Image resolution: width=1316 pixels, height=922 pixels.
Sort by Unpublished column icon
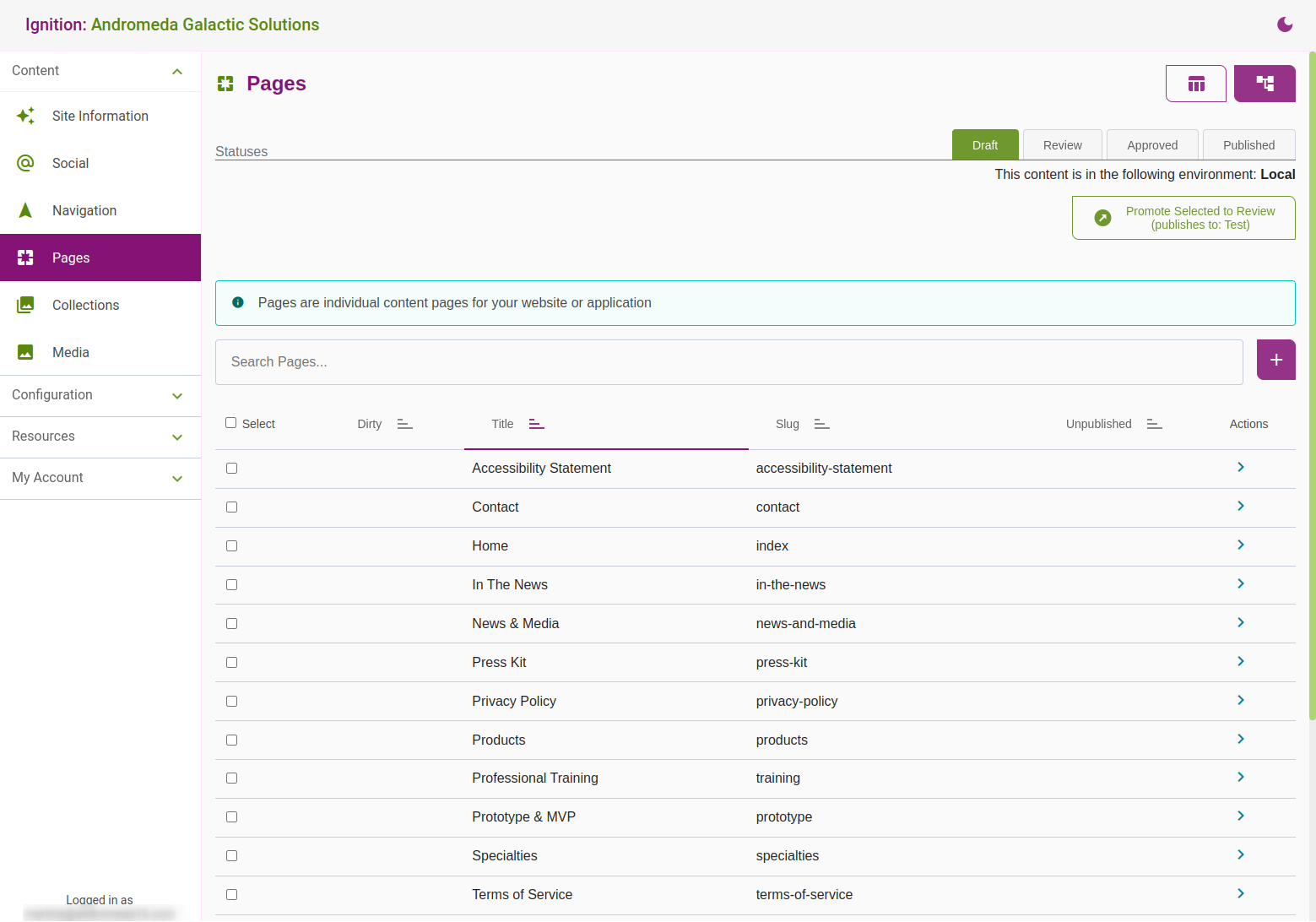click(x=1155, y=424)
